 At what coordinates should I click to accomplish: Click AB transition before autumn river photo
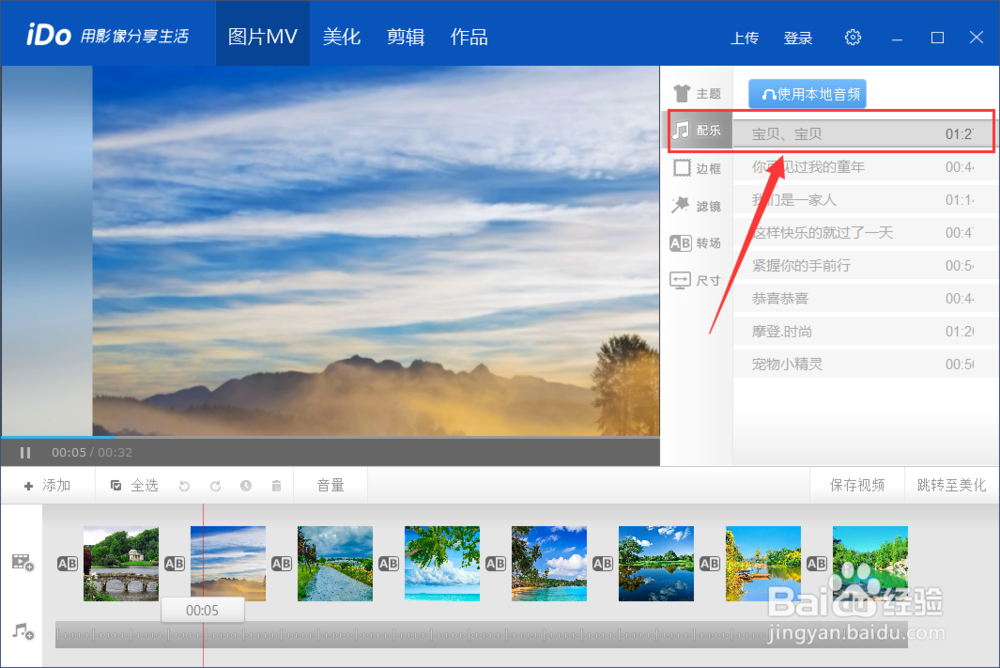pyautogui.click(x=710, y=563)
